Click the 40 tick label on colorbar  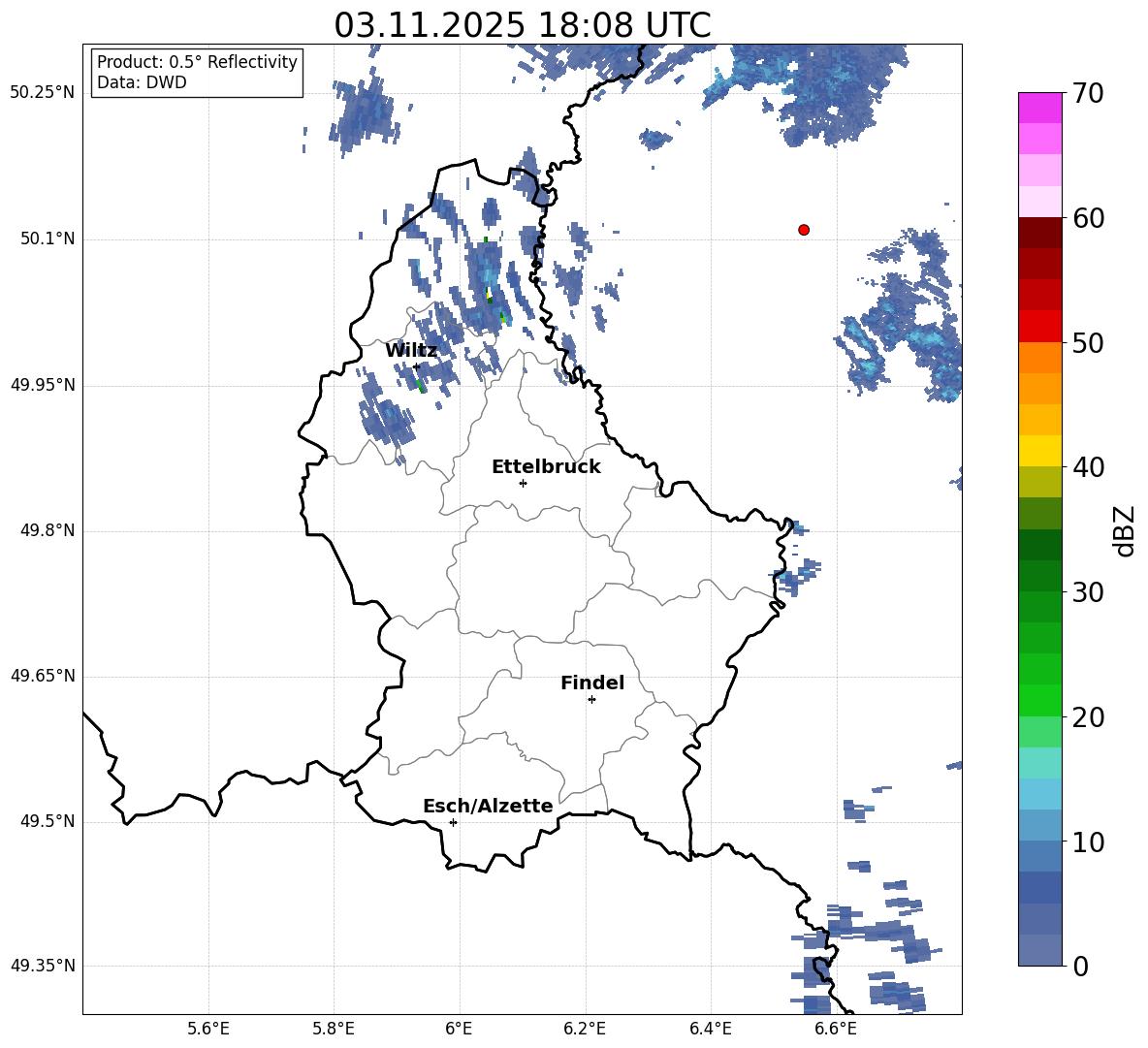(1088, 467)
